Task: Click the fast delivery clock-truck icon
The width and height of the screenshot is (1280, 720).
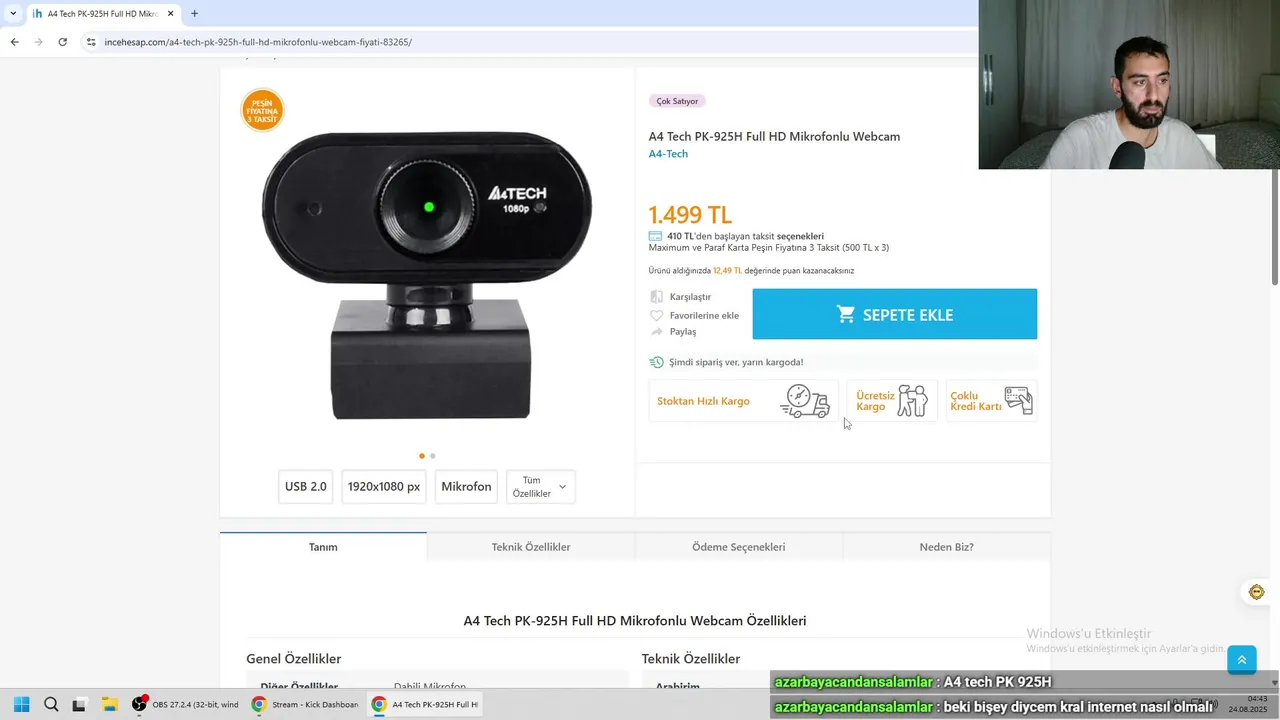Action: click(x=656, y=362)
